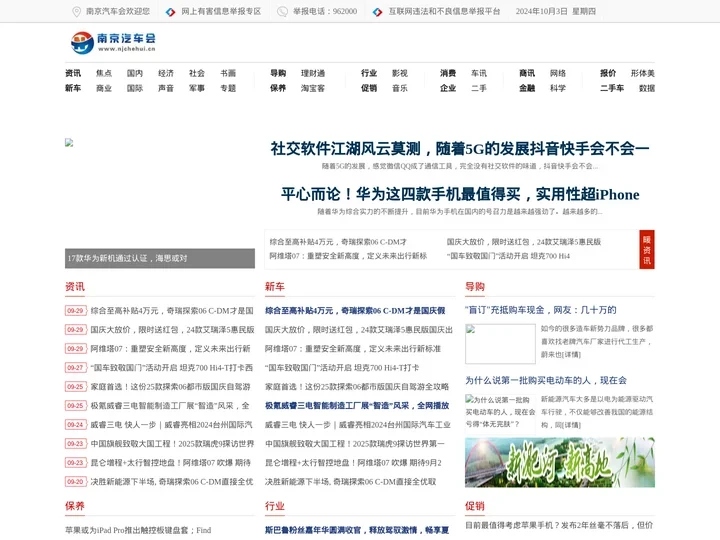Click slideshow caption 17款华为新机通过认证

click(127, 259)
